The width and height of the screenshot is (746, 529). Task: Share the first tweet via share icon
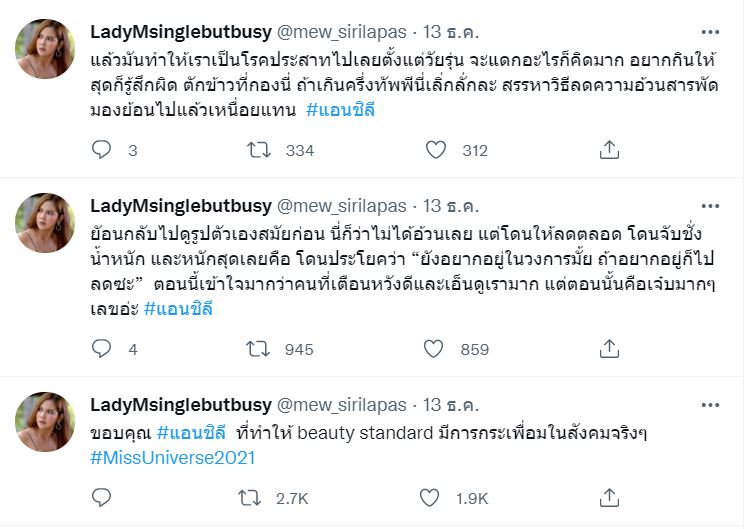click(609, 150)
